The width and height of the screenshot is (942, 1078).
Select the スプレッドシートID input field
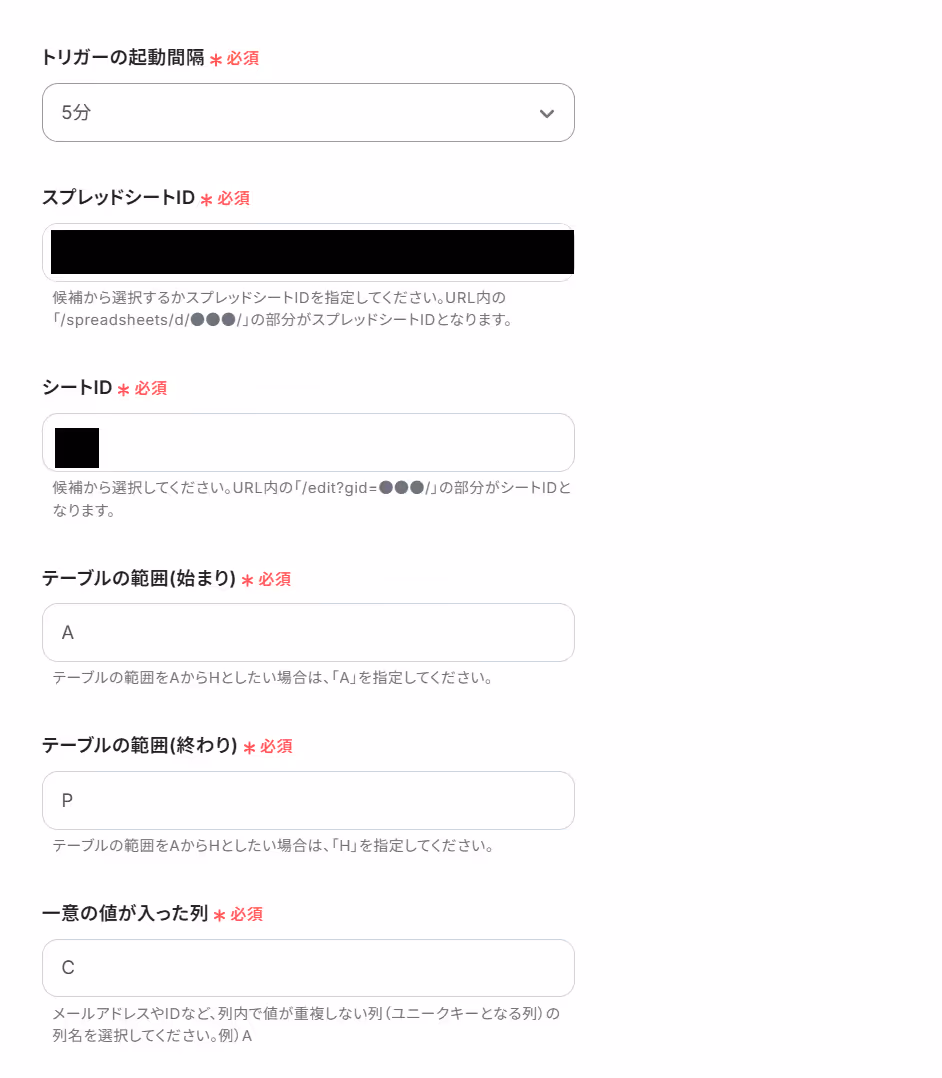[308, 252]
